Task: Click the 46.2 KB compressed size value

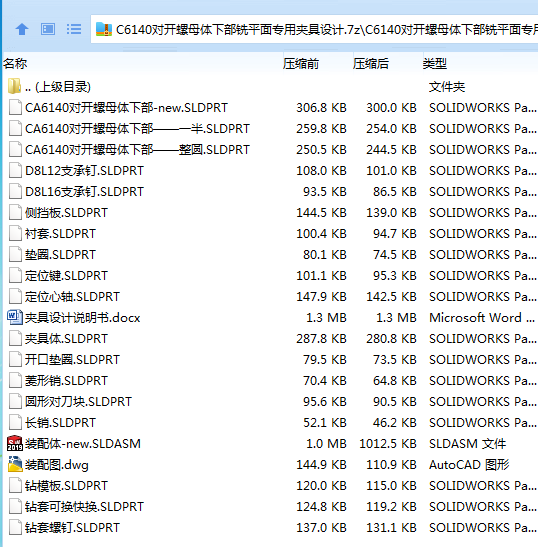Action: pos(395,422)
